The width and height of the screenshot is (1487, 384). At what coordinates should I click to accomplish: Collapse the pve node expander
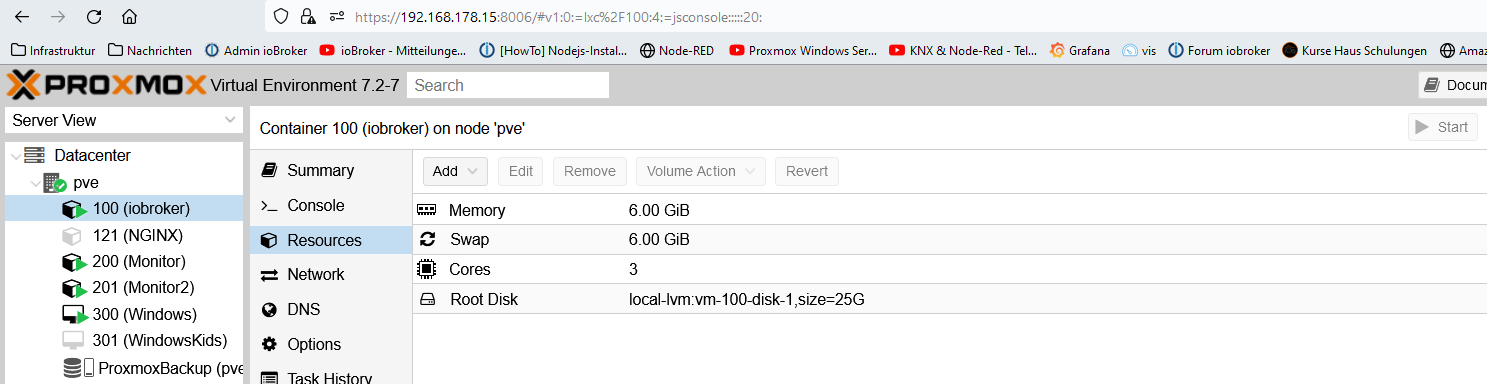[35, 183]
